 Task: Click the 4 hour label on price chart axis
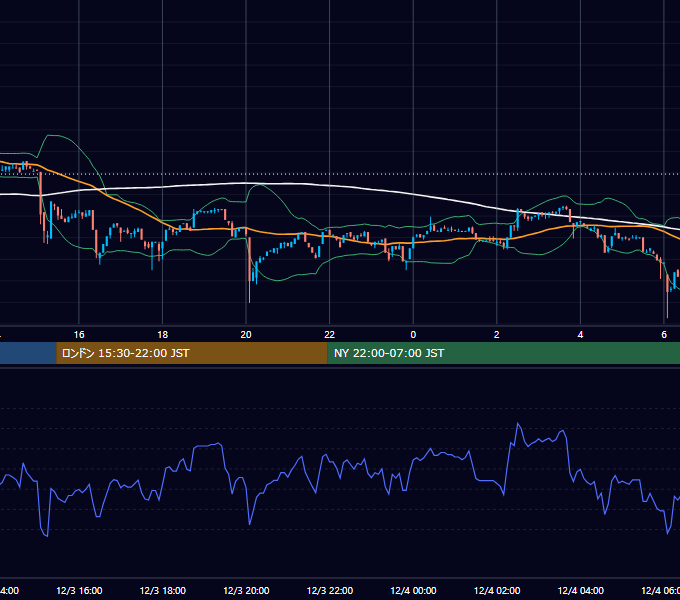tap(580, 335)
